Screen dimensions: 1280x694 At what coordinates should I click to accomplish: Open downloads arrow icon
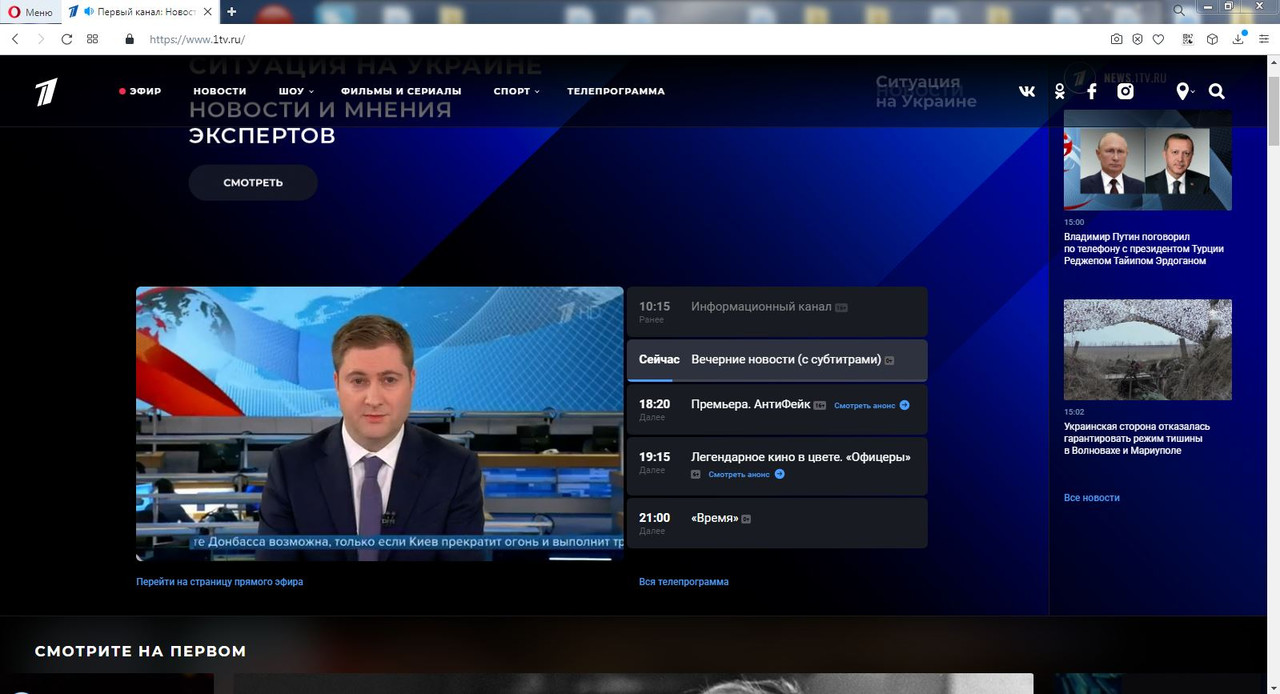coord(1238,39)
